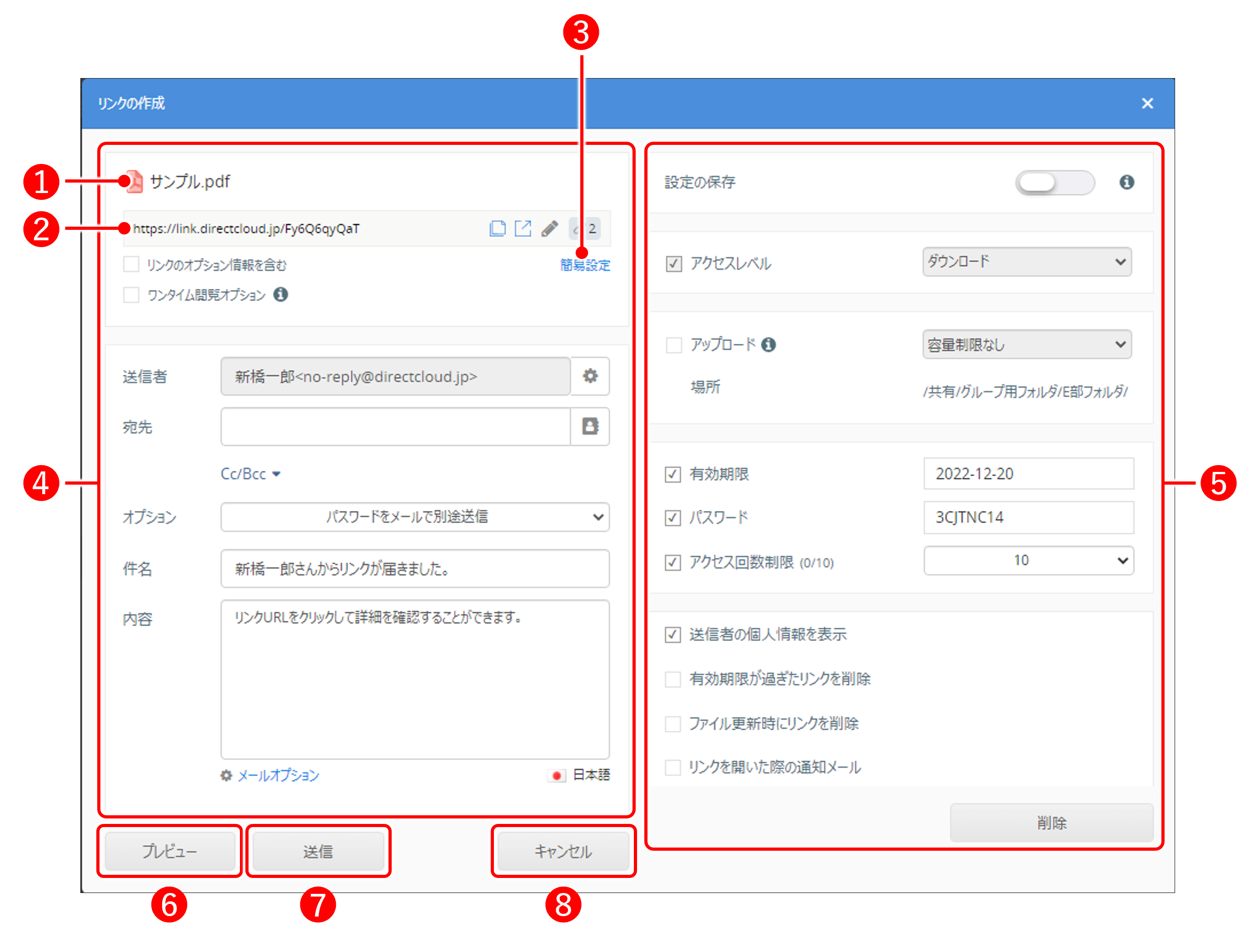Click the link URL https://link.directcloud.jp/Fy6Q6qyQaT
The height and width of the screenshot is (952, 1260).
pos(246,228)
